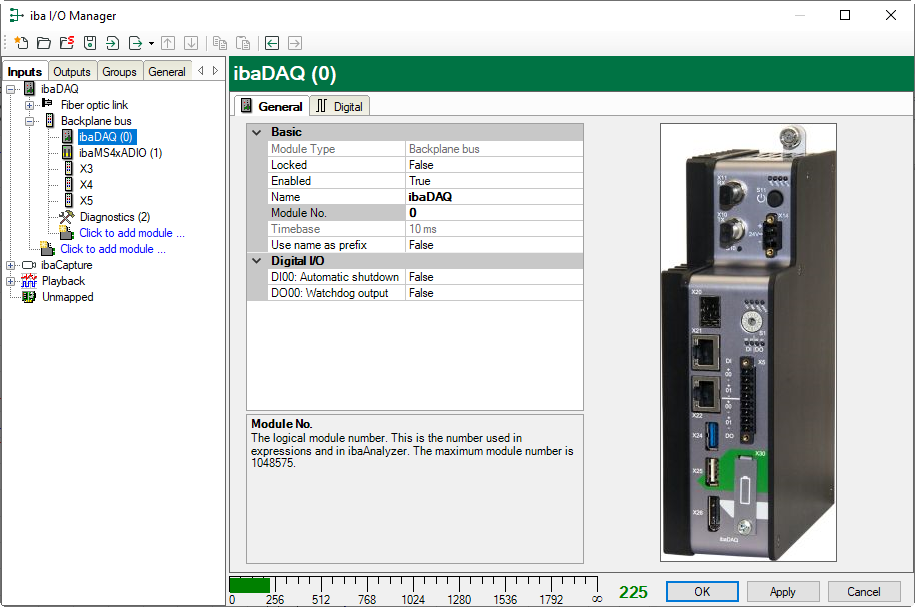Screen dimensions: 915x607
Task: Open a configuration with the folder icon
Action: [44, 43]
